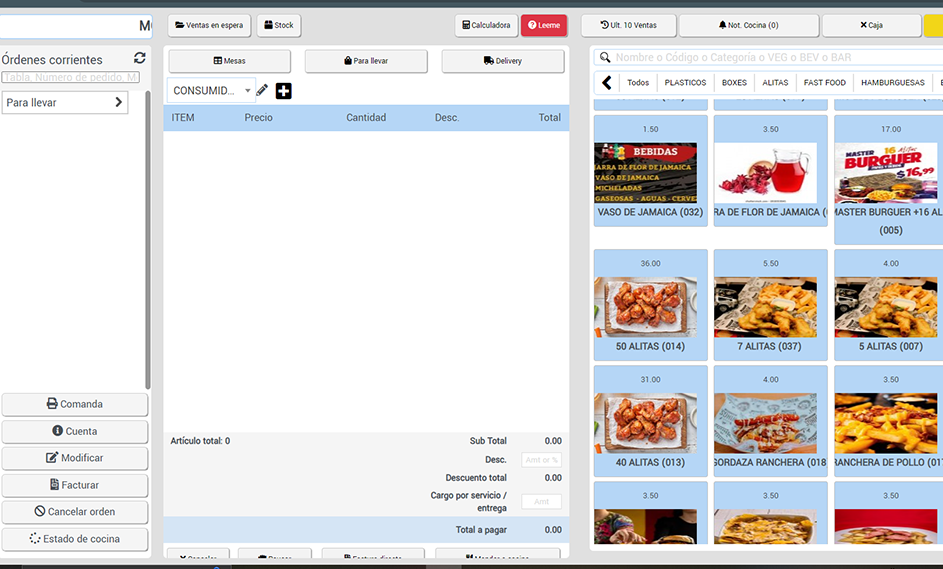Image resolution: width=943 pixels, height=569 pixels.
Task: Click the pencil icon to edit customer
Action: click(262, 91)
